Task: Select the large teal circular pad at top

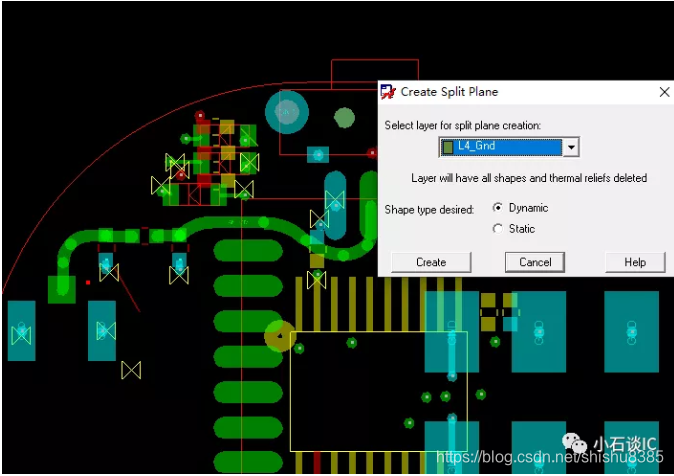Action: point(287,113)
